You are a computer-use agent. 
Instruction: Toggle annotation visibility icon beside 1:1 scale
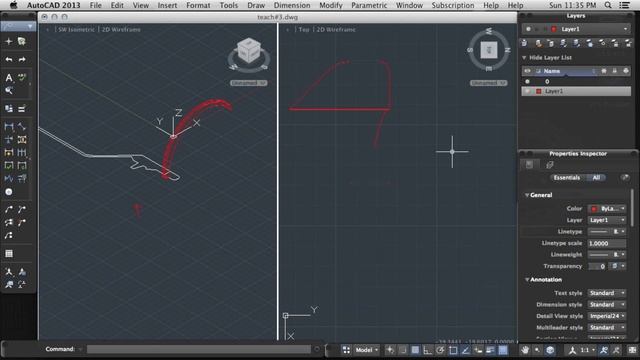pyautogui.click(x=604, y=350)
